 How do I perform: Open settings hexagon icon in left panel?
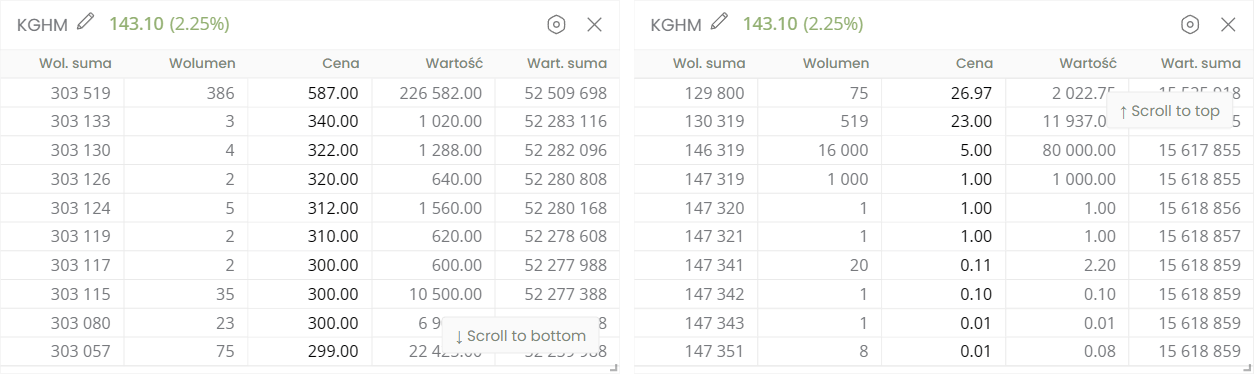pyautogui.click(x=557, y=25)
